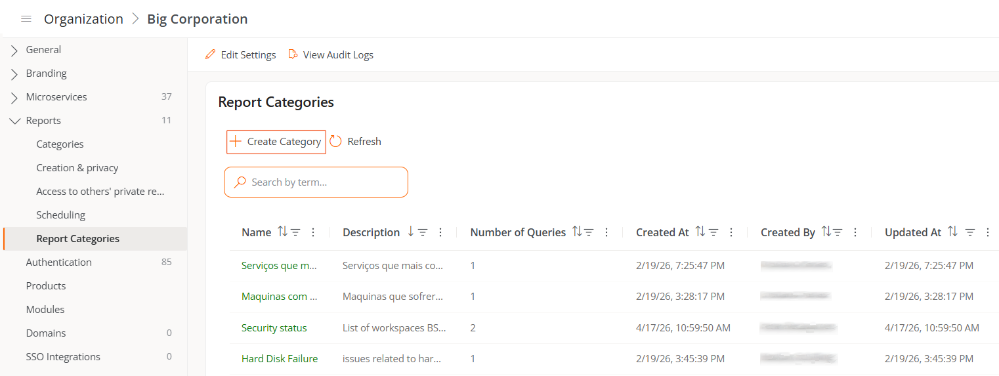Expand the Branding section chevron
The image size is (999, 376).
point(15,73)
